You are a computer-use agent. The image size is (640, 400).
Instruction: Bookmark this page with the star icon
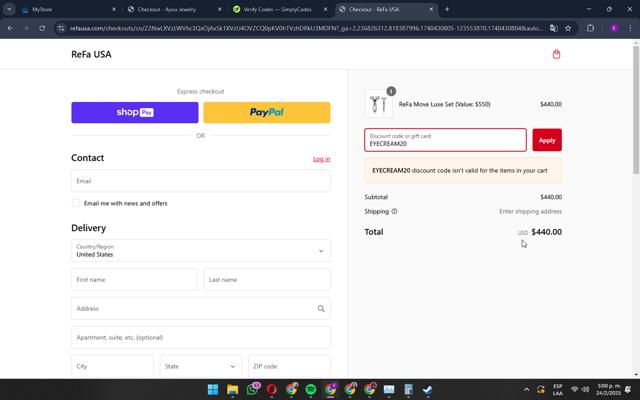coord(568,28)
